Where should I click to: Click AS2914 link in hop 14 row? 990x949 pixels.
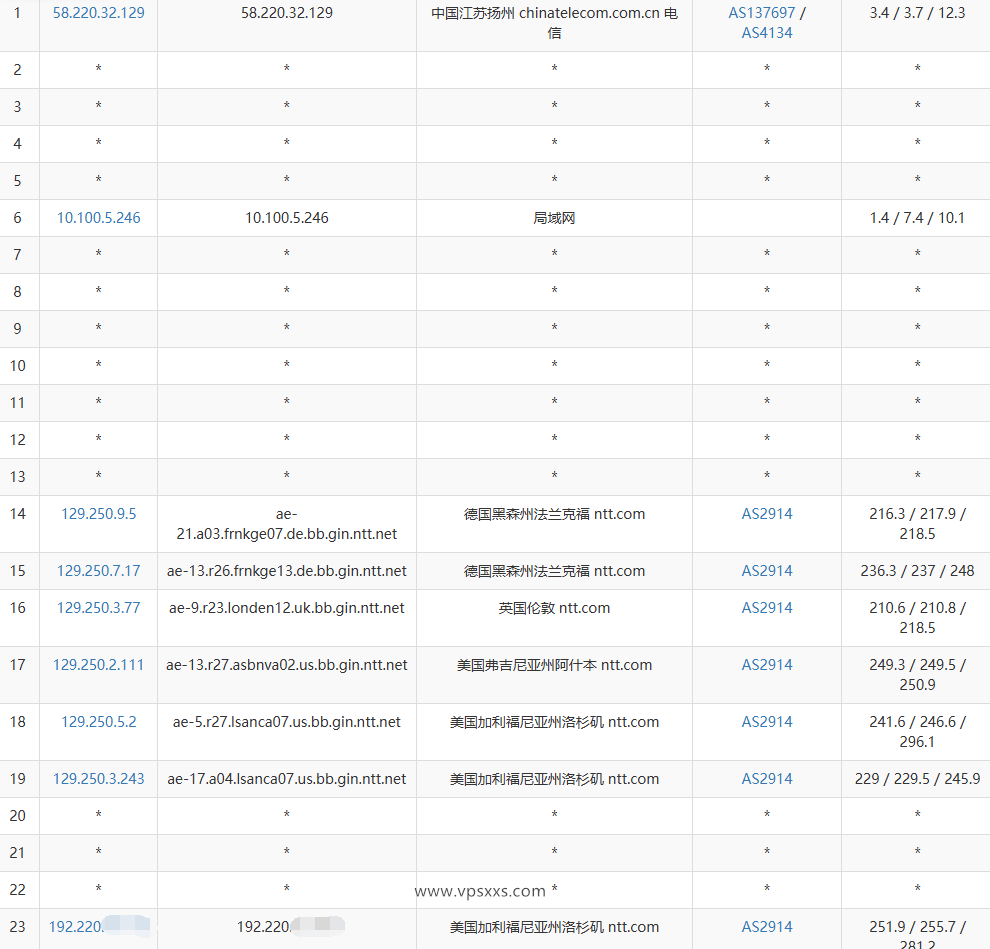point(766,514)
